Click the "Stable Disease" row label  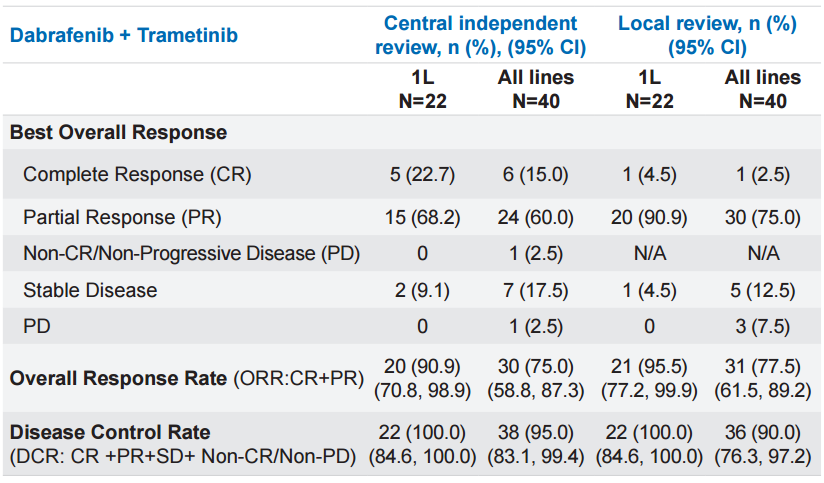click(x=90, y=290)
